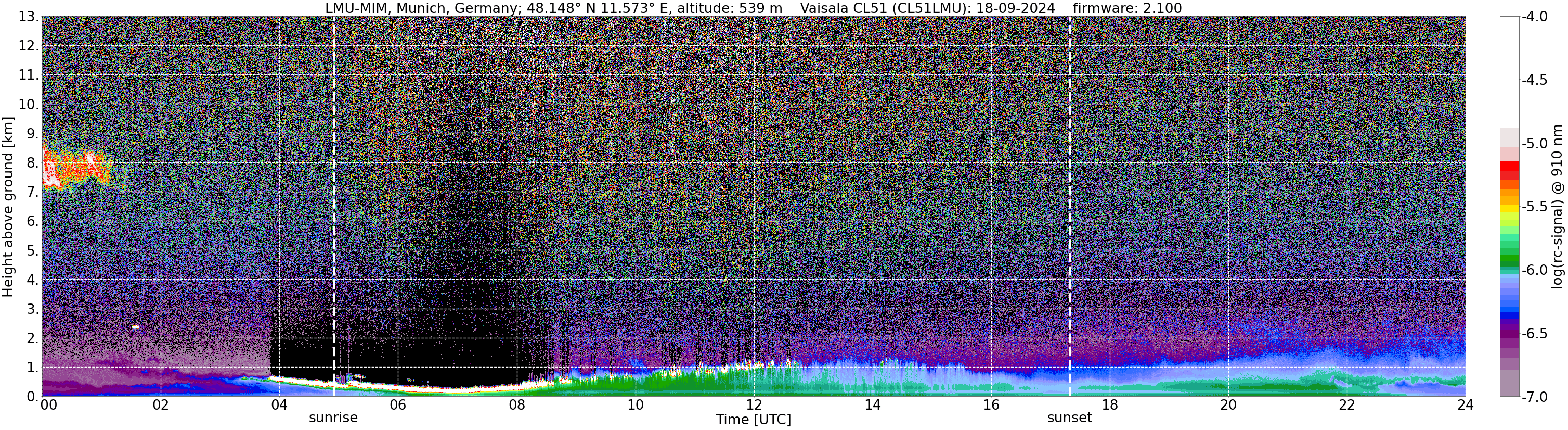Click the 24 tick label on the time axis

tap(1466, 405)
